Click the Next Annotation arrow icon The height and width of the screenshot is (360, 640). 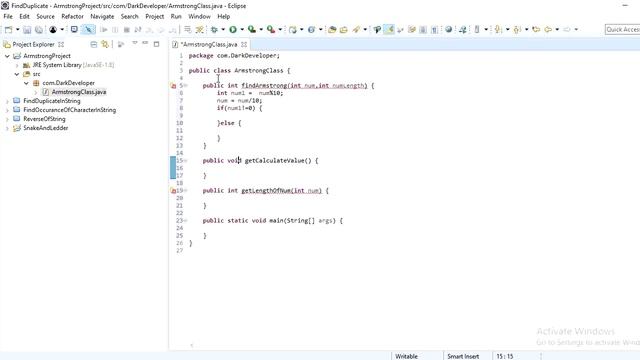498,29
